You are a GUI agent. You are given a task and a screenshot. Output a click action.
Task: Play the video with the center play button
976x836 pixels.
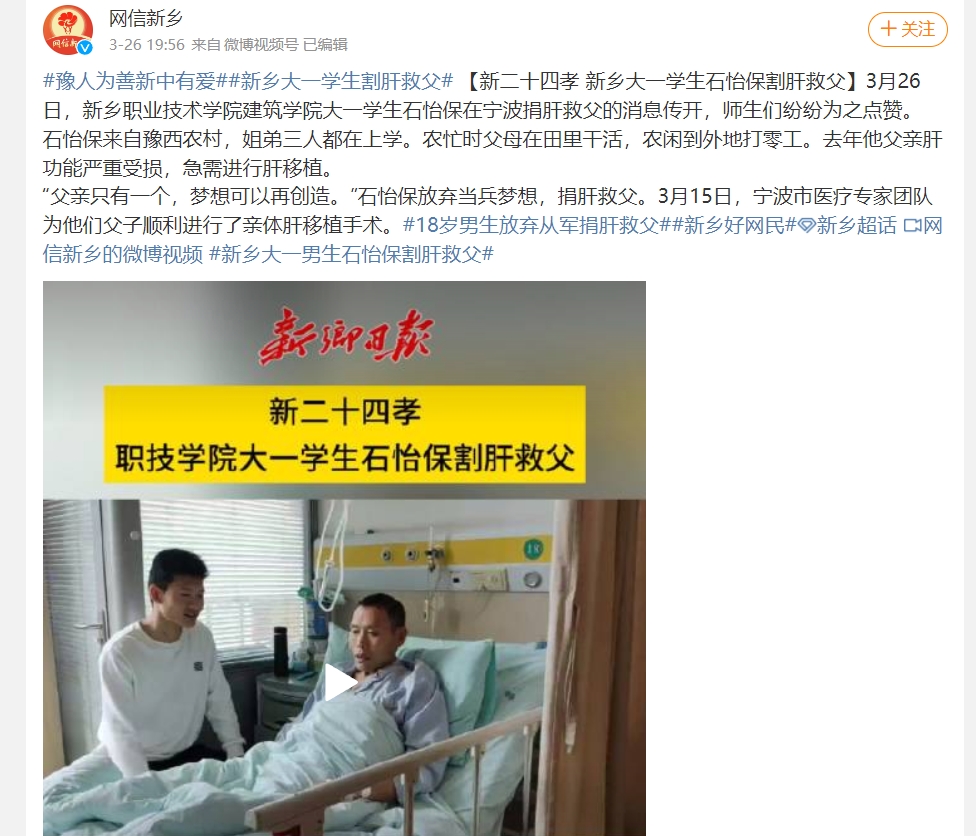(339, 682)
